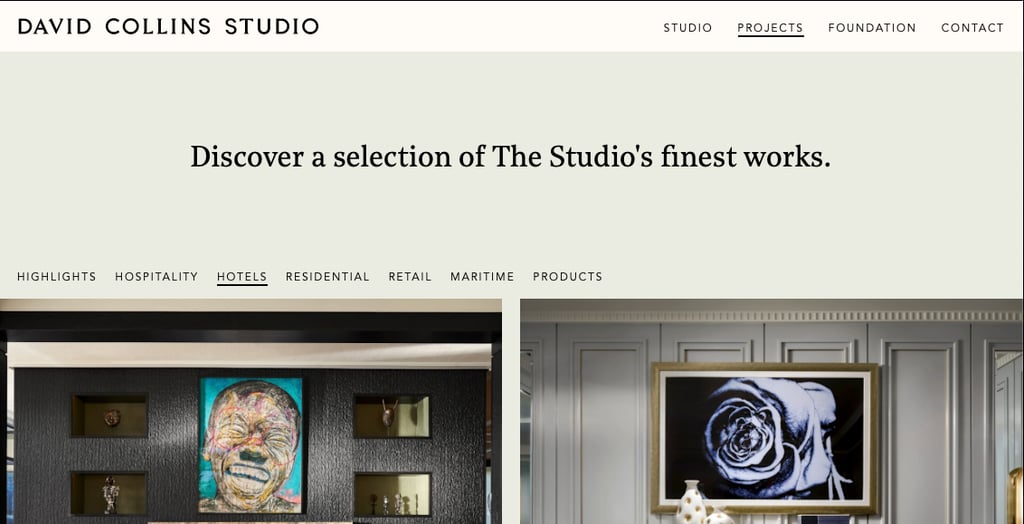1024x524 pixels.
Task: Visit the Contact page link
Action: click(x=972, y=27)
